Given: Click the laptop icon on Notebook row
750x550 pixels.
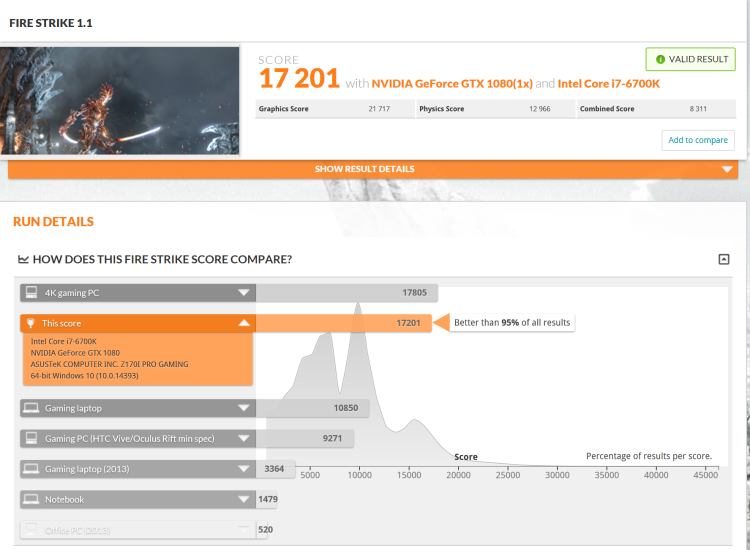Looking at the screenshot, I should tap(32, 499).
